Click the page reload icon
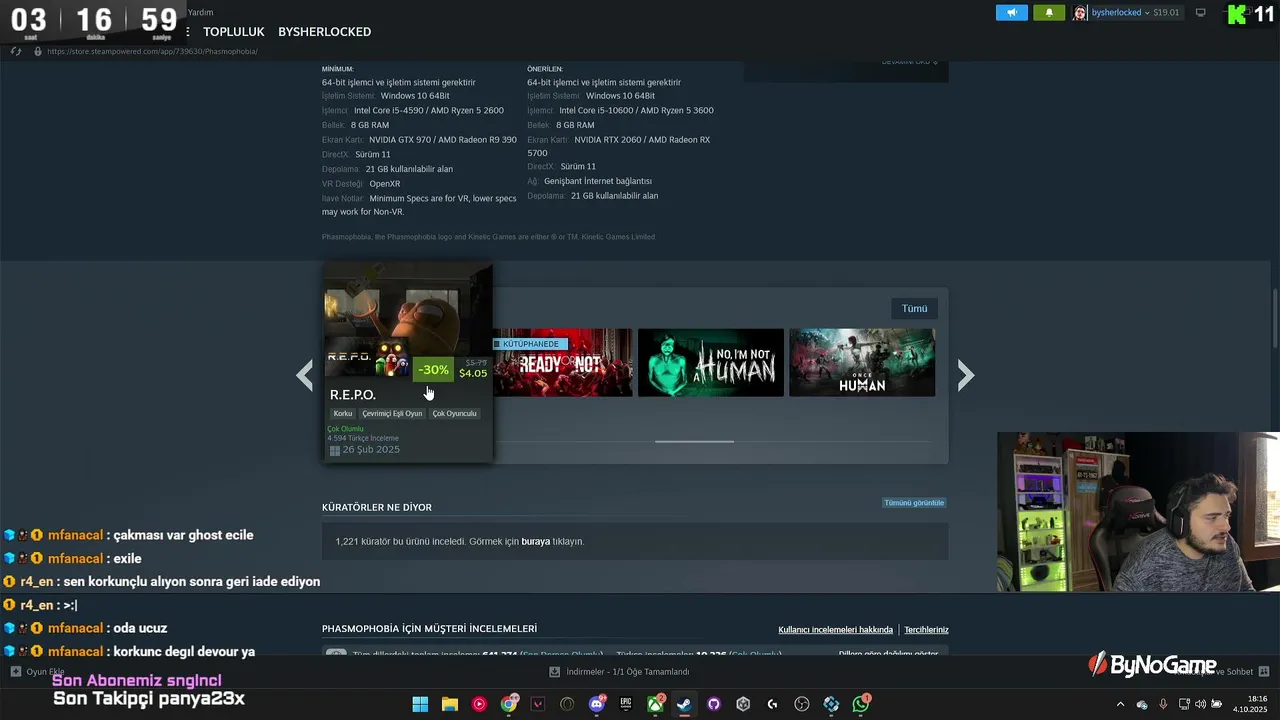The width and height of the screenshot is (1280, 720). pos(16,51)
